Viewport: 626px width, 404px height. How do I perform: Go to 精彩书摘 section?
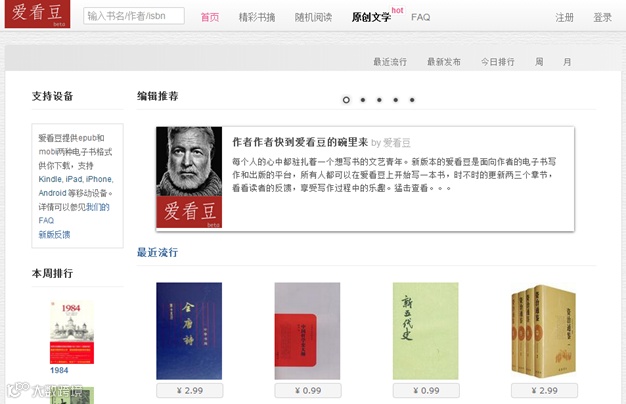257,17
